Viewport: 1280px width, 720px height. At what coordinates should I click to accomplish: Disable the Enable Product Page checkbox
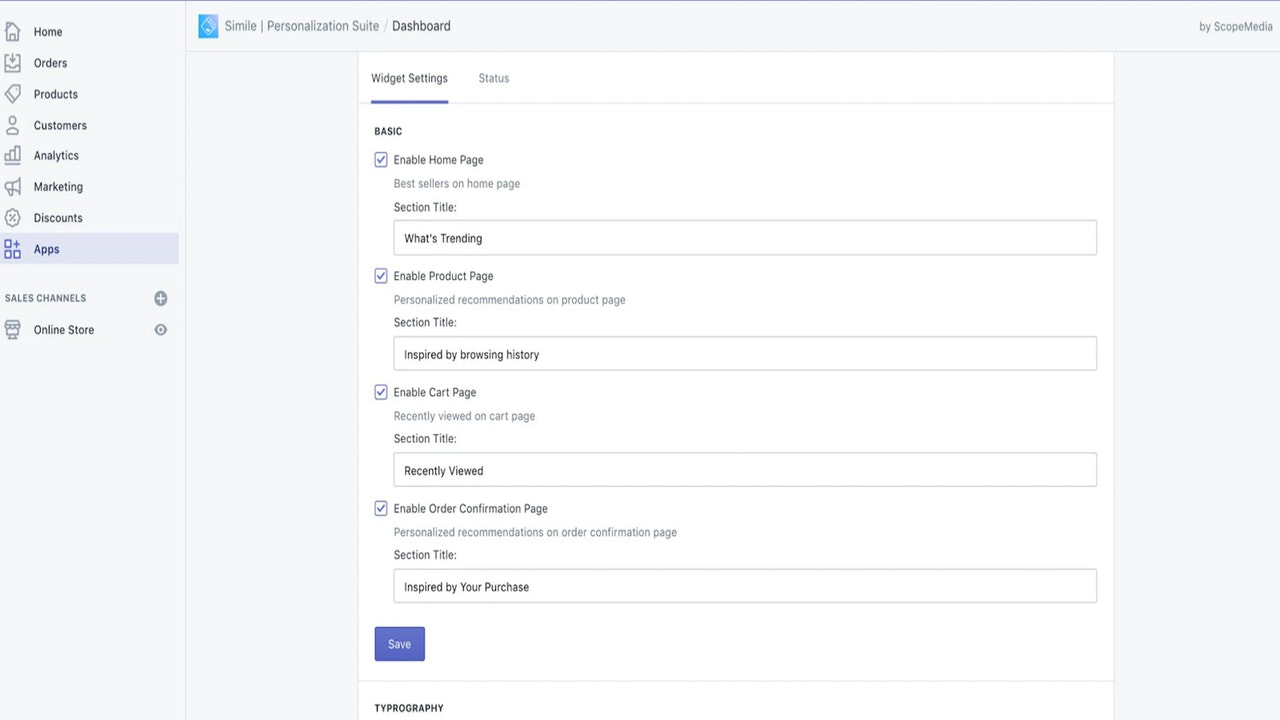click(381, 275)
